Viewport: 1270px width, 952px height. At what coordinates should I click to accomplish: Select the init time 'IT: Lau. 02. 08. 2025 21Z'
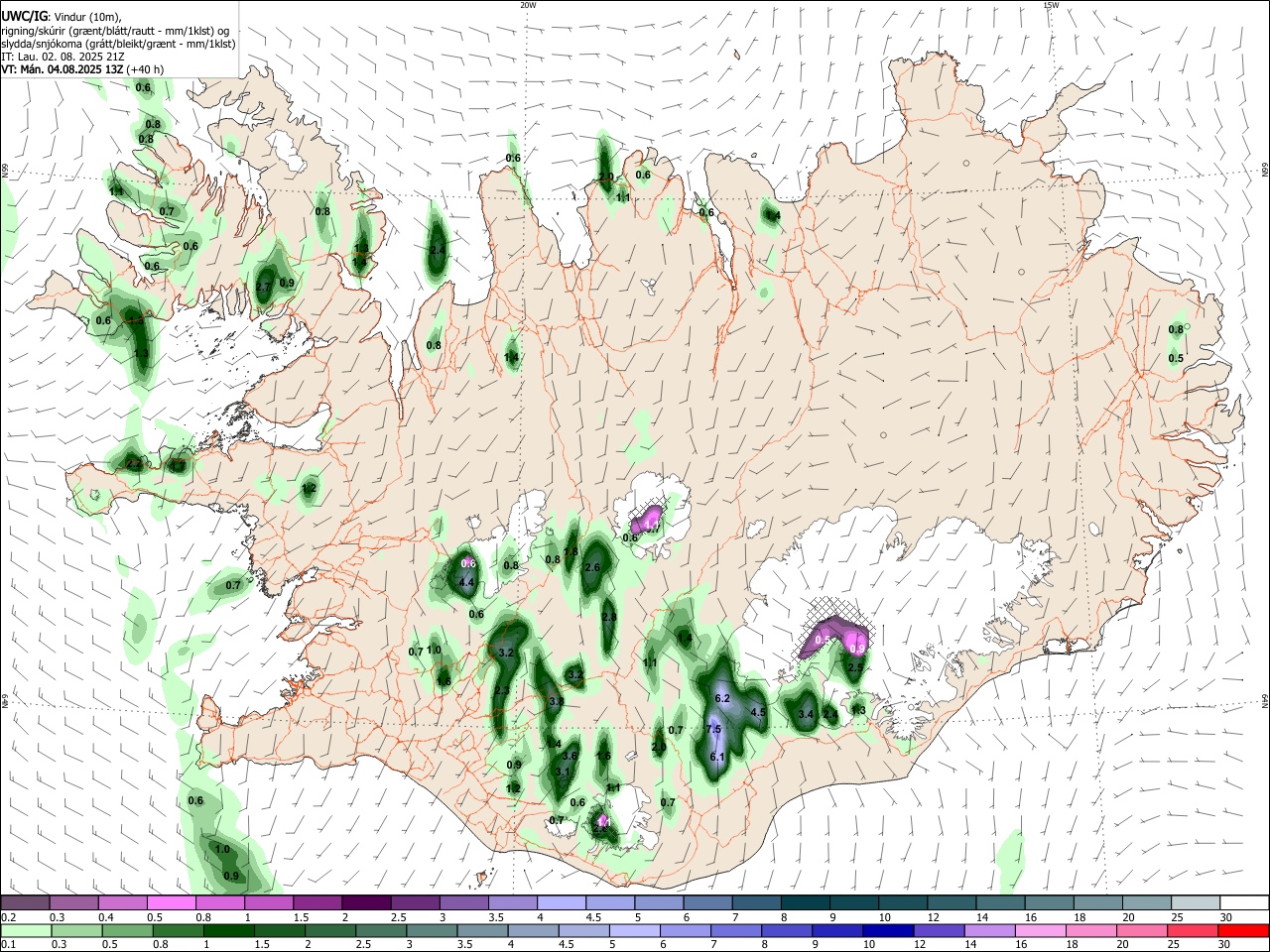(63, 57)
